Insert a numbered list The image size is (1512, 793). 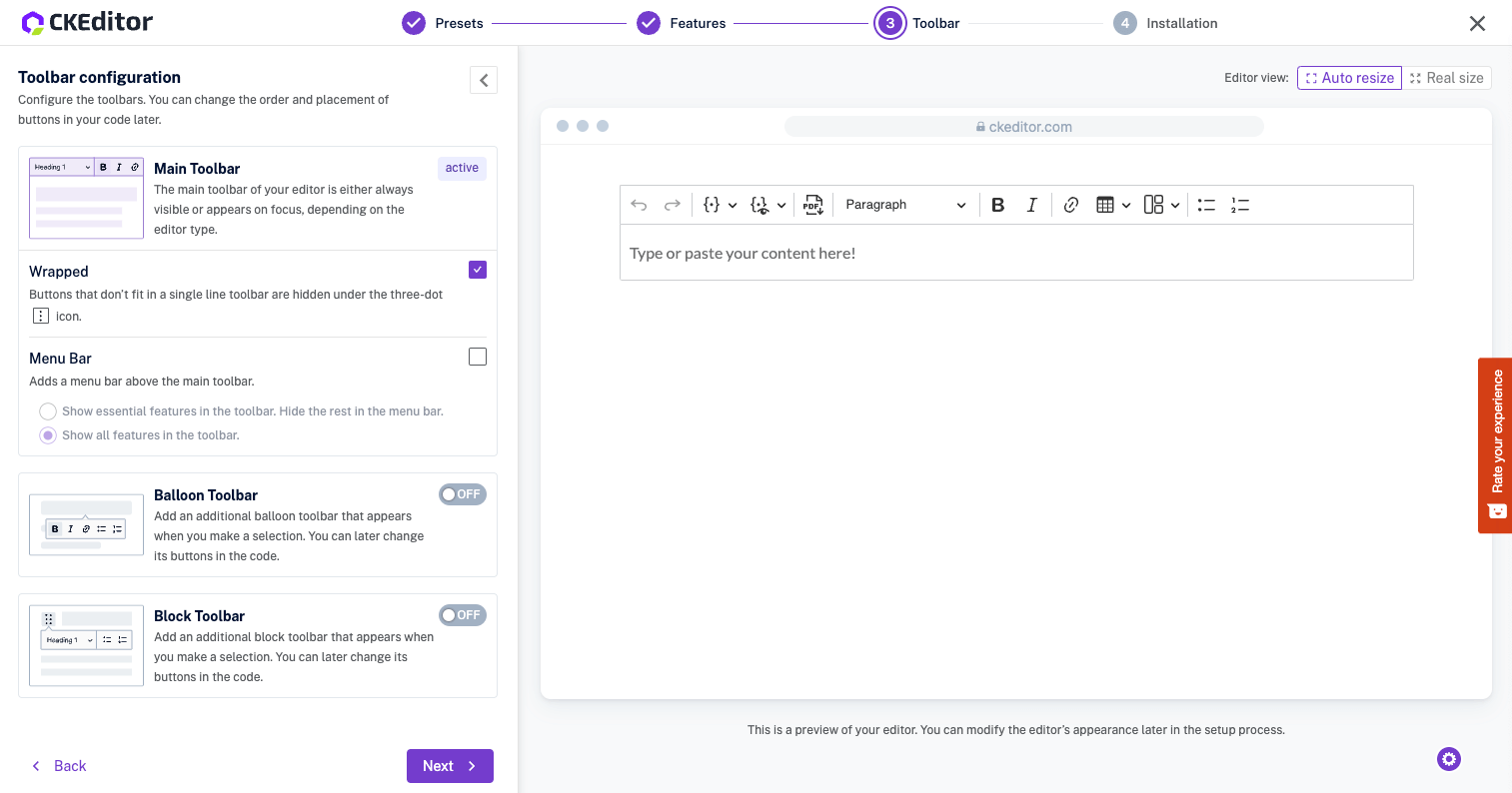click(1240, 205)
